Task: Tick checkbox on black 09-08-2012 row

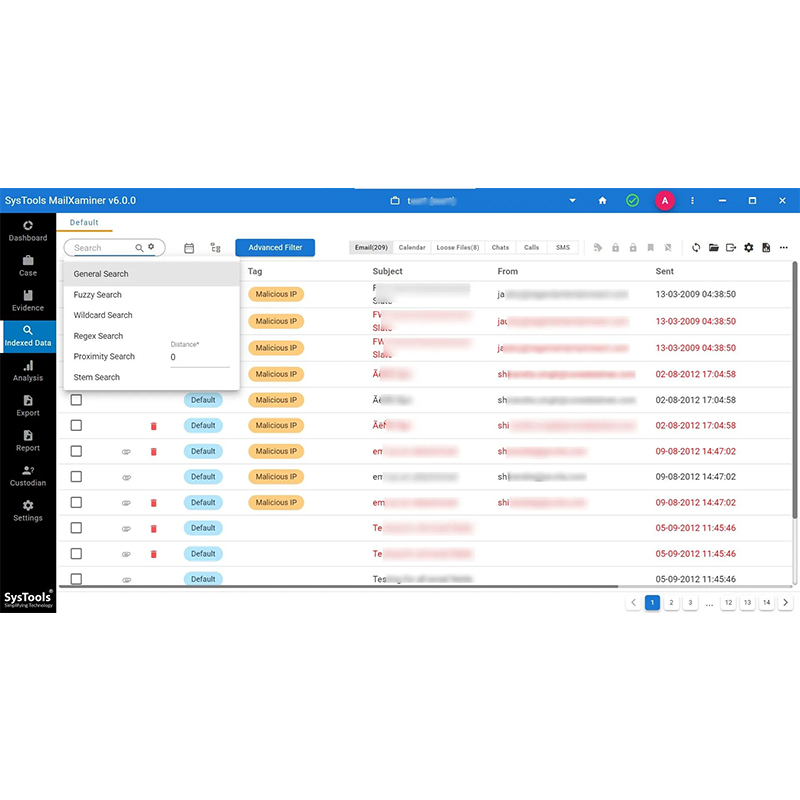Action: pyautogui.click(x=76, y=477)
